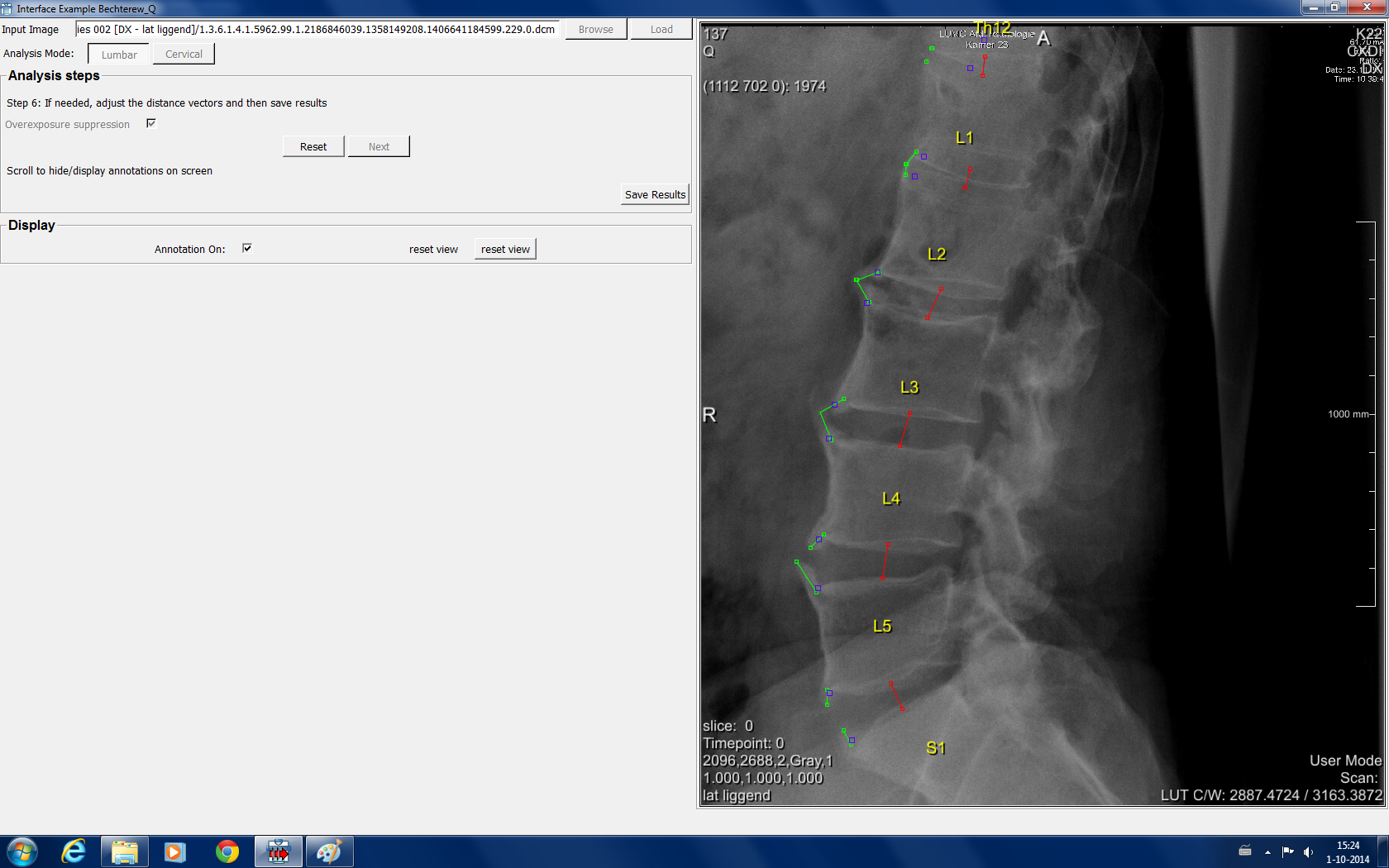Screen dimensions: 1389x868
Task: Open Internet Explorer from the taskbar
Action: pyautogui.click(x=74, y=851)
